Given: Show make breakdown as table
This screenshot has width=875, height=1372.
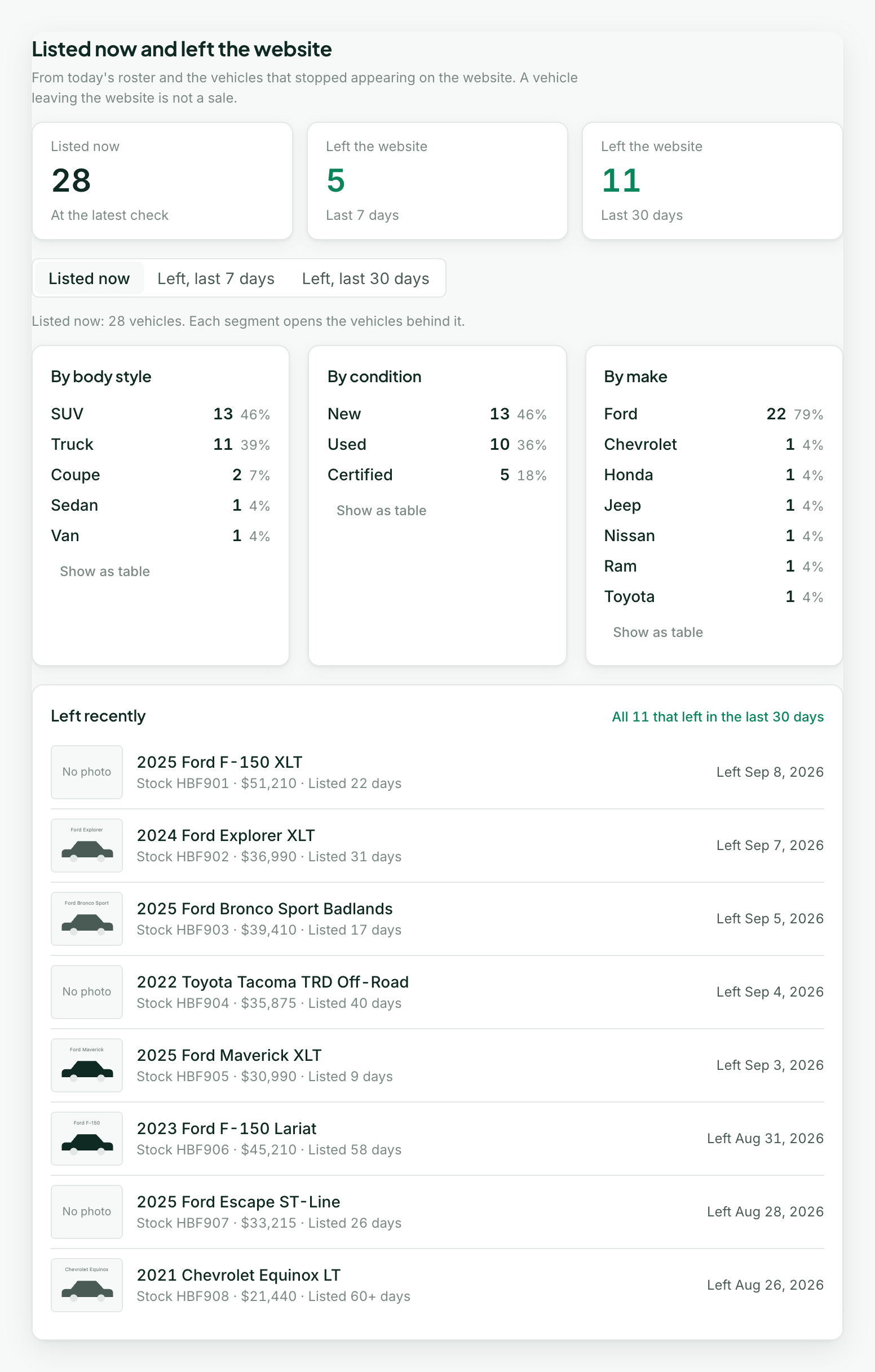Looking at the screenshot, I should click(658, 632).
